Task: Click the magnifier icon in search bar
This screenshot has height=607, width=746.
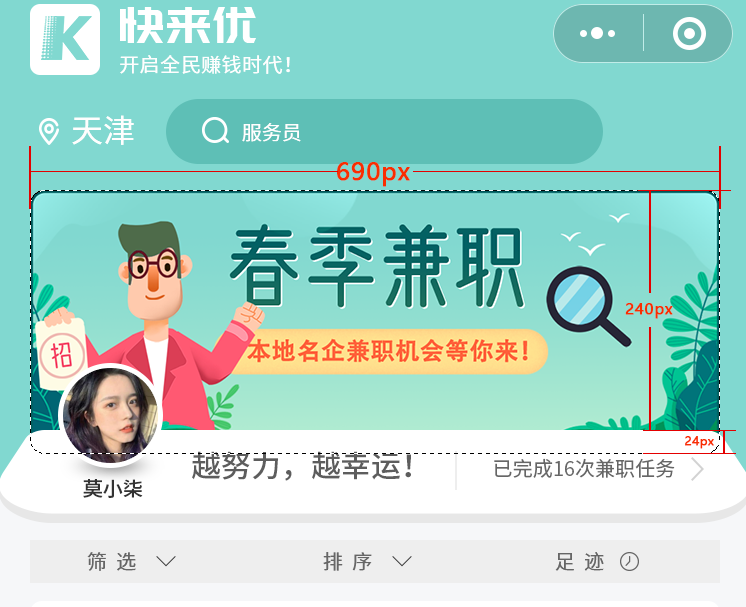Action: (x=216, y=130)
